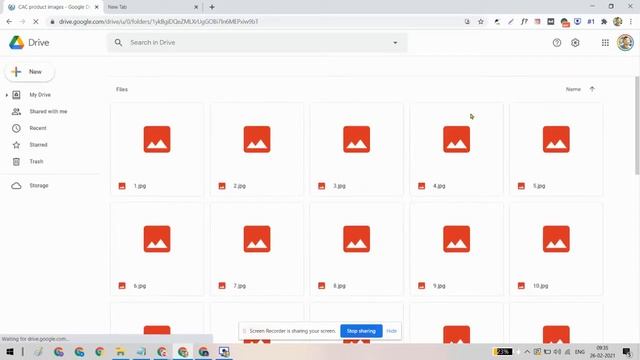Expand search options dropdown arrow

[395, 42]
